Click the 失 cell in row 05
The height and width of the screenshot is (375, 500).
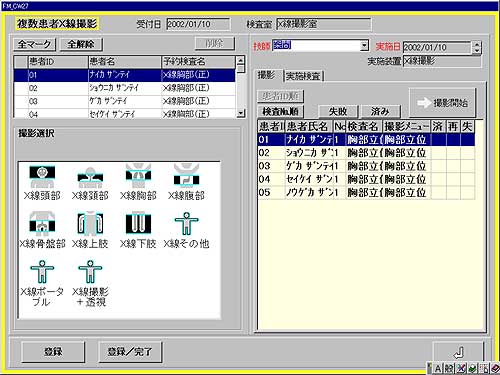pos(467,193)
